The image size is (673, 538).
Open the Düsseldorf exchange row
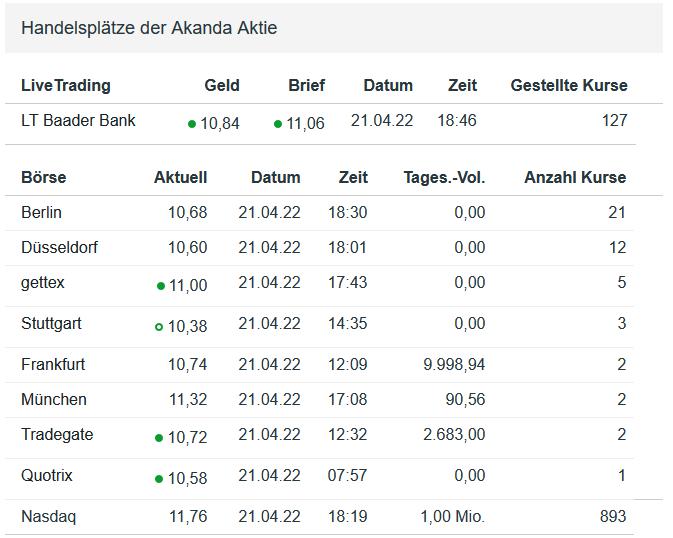[59, 247]
